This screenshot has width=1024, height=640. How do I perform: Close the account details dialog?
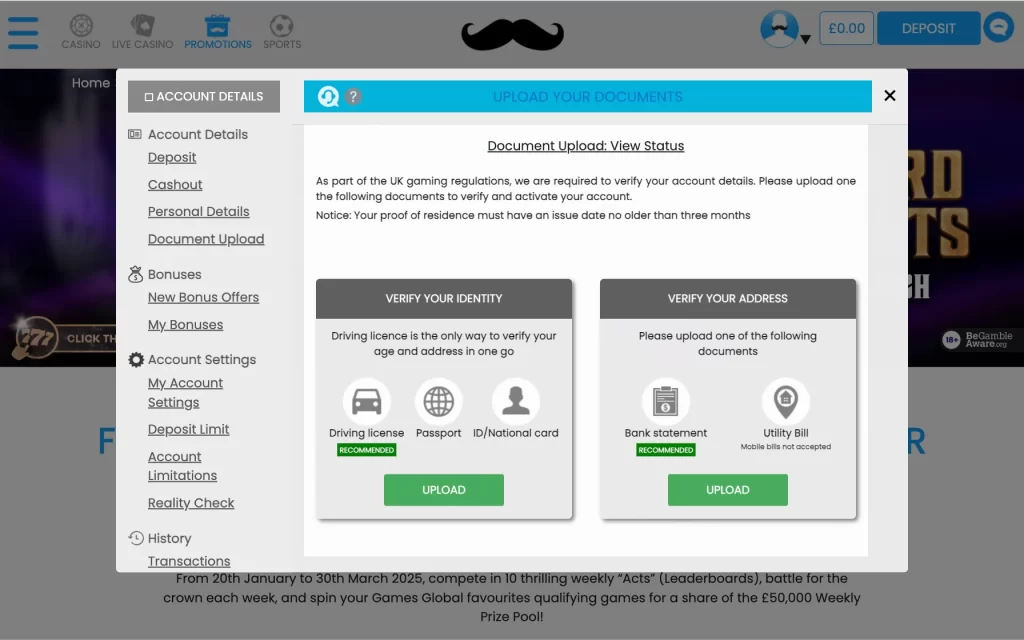[889, 96]
